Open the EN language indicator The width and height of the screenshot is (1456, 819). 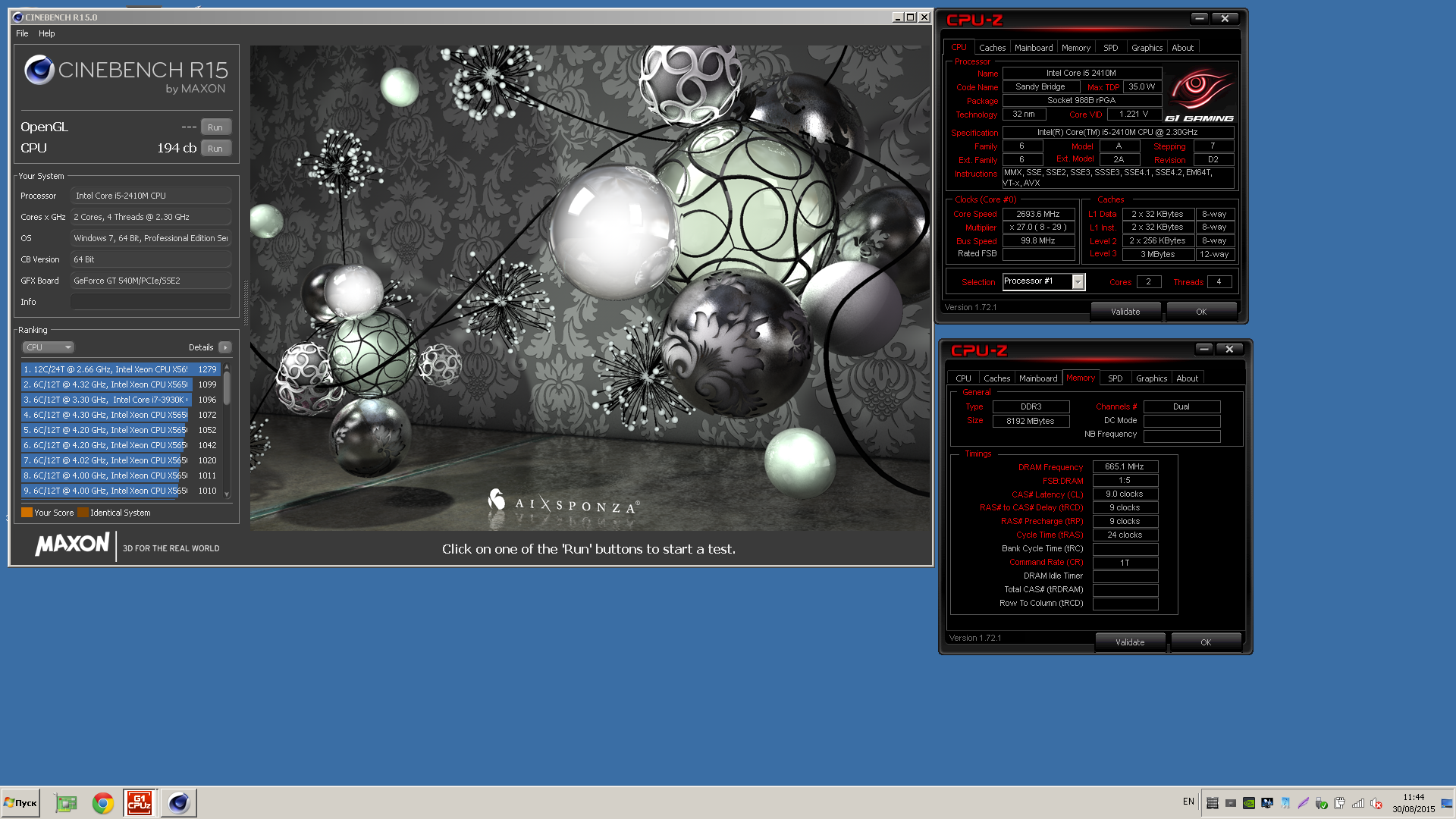coord(1188,802)
